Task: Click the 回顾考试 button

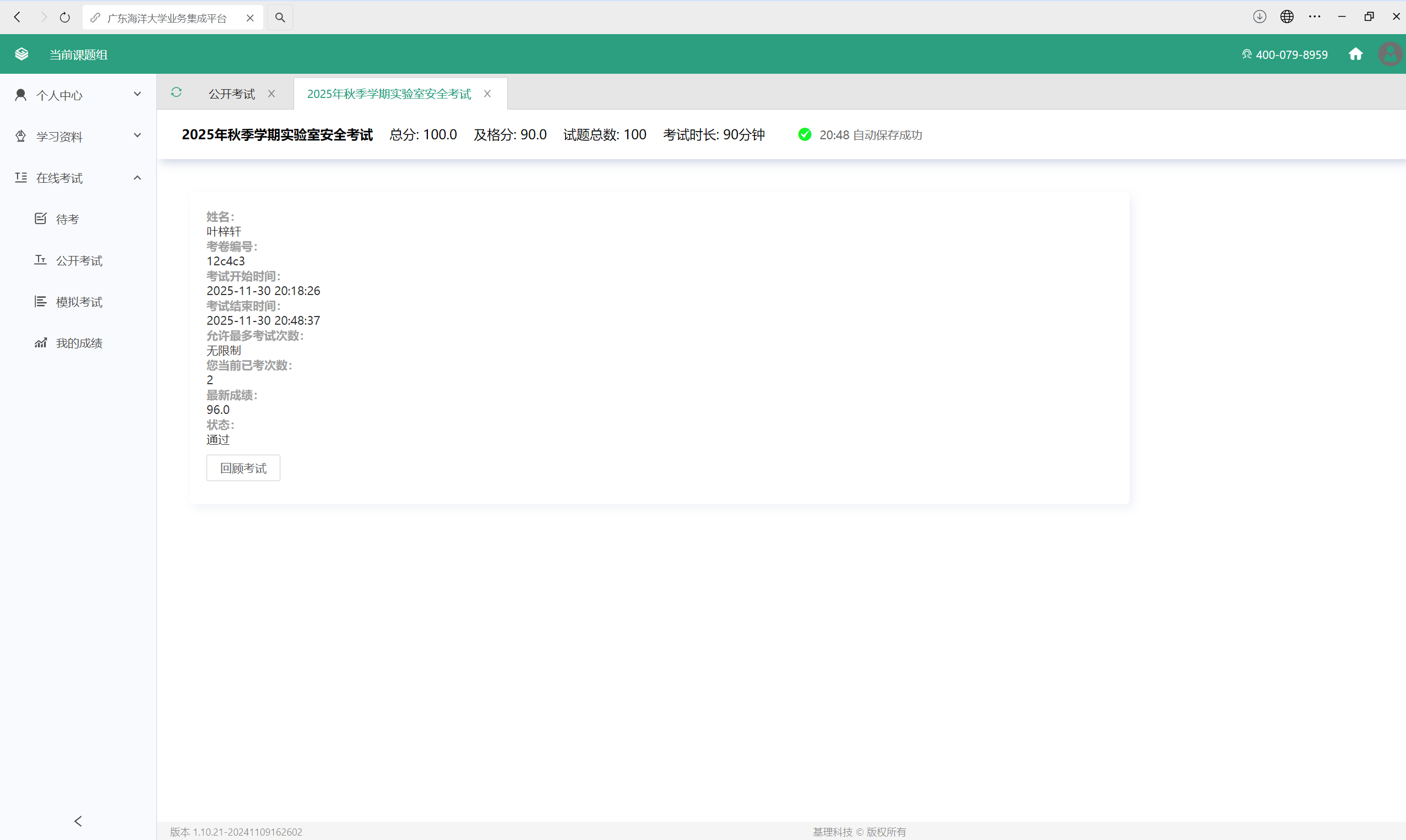Action: [x=243, y=468]
